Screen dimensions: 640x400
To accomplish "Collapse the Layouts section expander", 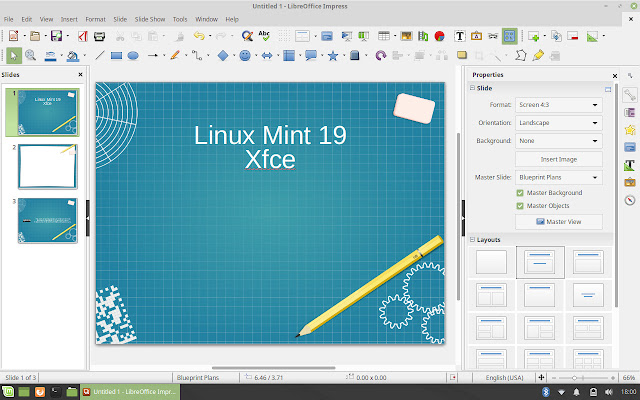I will point(472,240).
